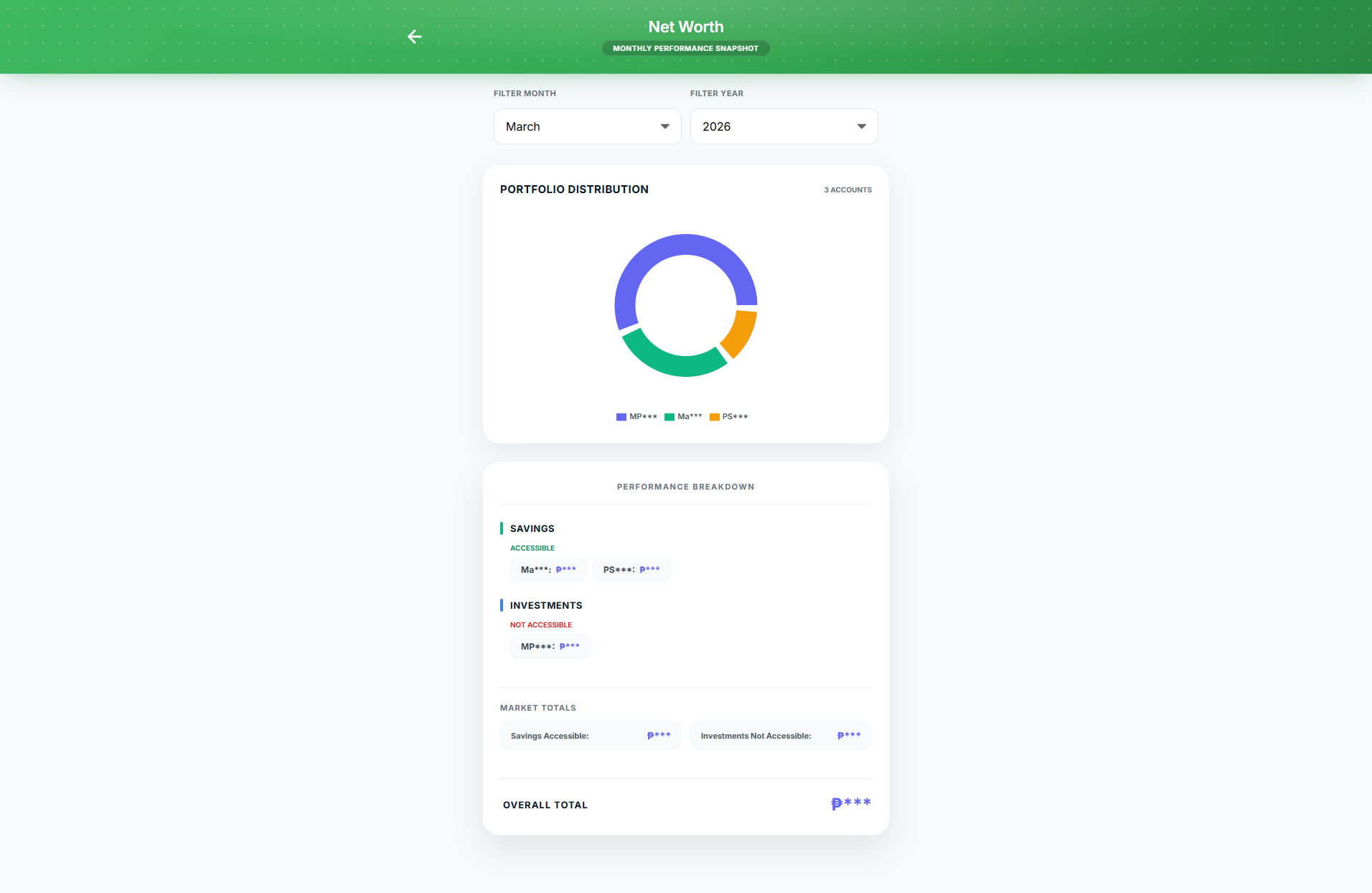1372x893 pixels.
Task: Click the Net Worth page title
Action: 685,27
